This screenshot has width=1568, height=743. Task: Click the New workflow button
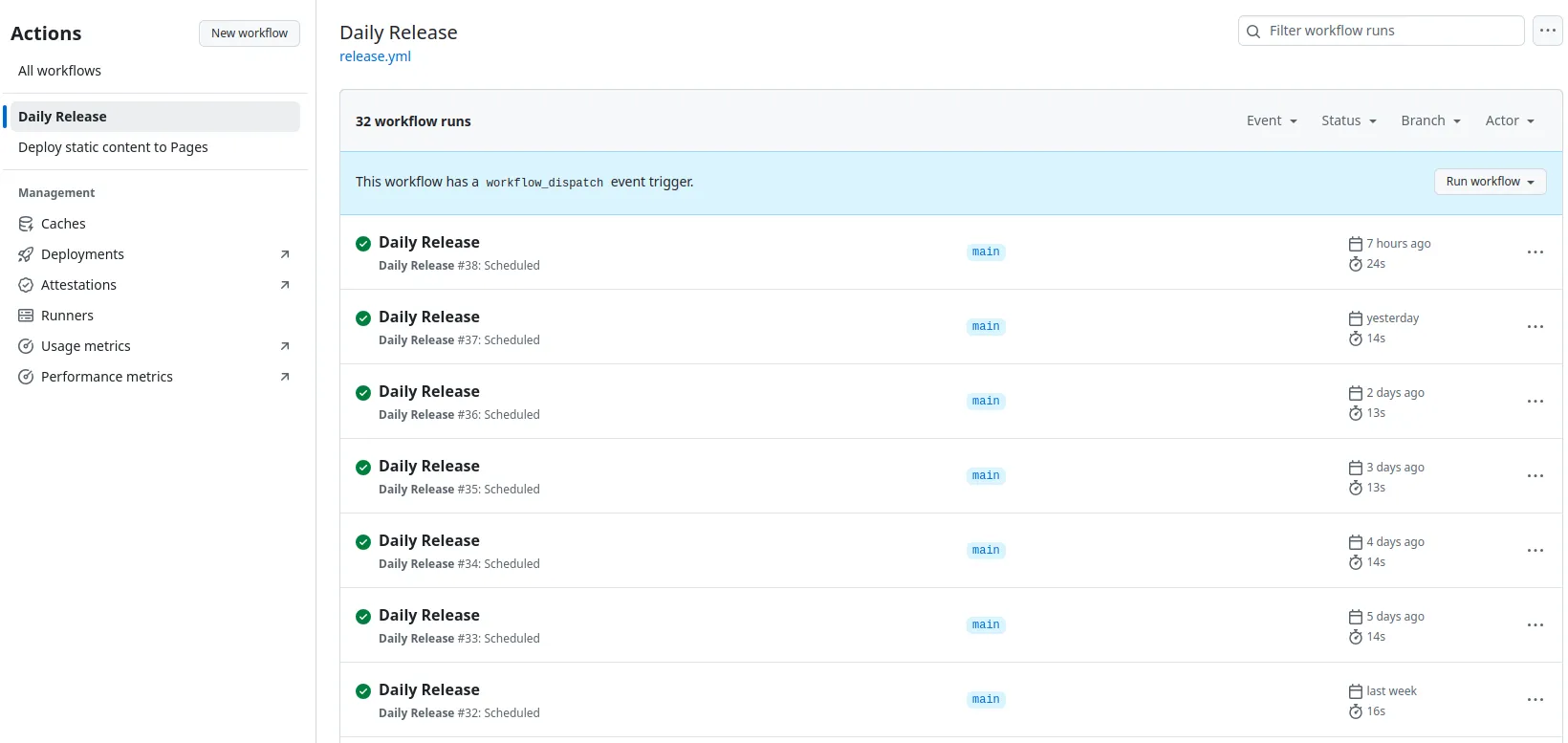coord(249,33)
